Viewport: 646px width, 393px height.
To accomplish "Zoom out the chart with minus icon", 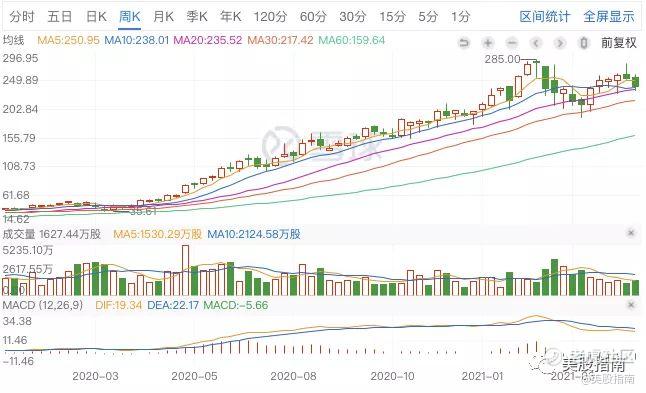I will click(512, 43).
